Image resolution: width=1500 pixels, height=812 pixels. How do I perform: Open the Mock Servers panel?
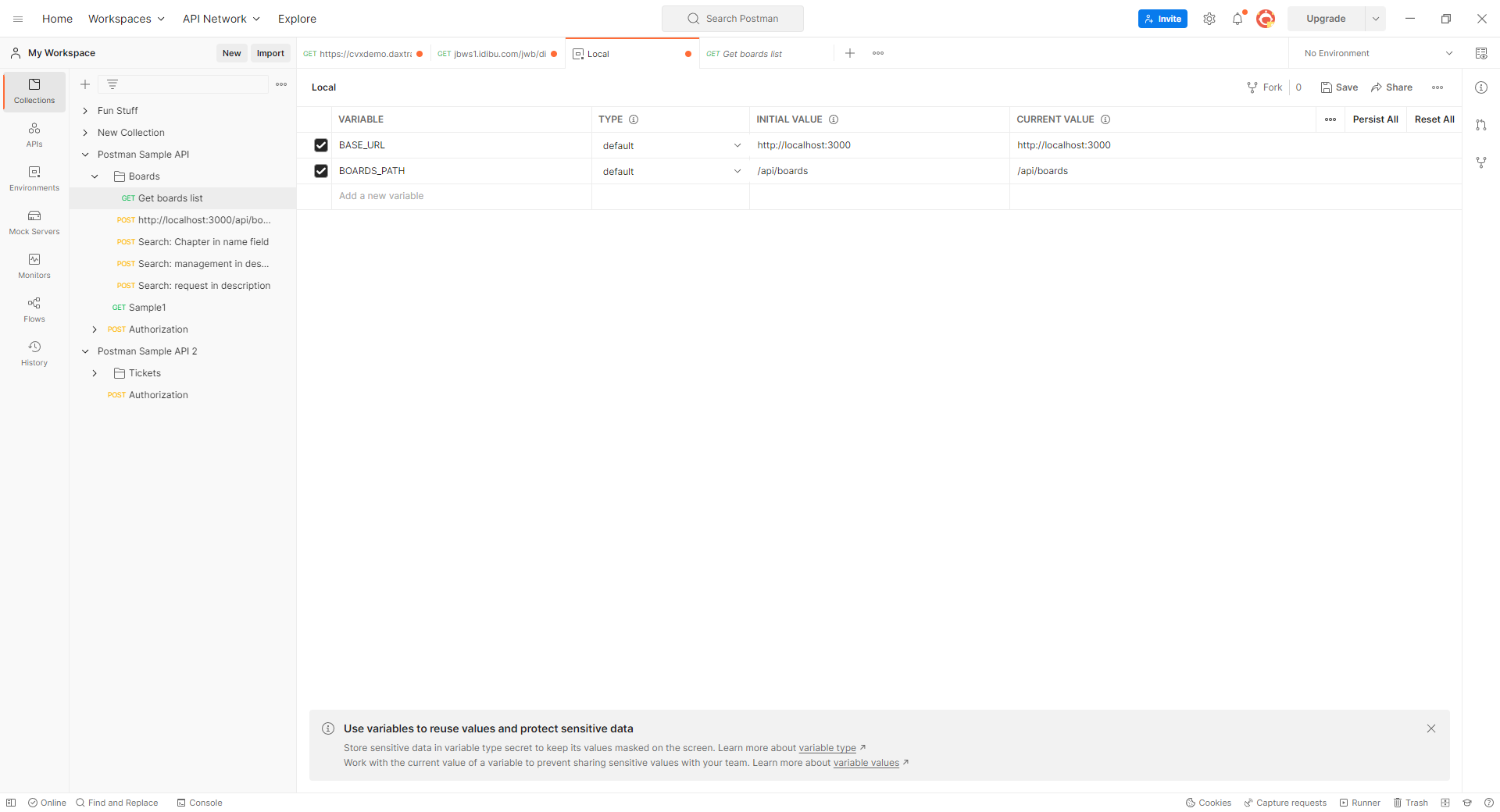[x=34, y=223]
